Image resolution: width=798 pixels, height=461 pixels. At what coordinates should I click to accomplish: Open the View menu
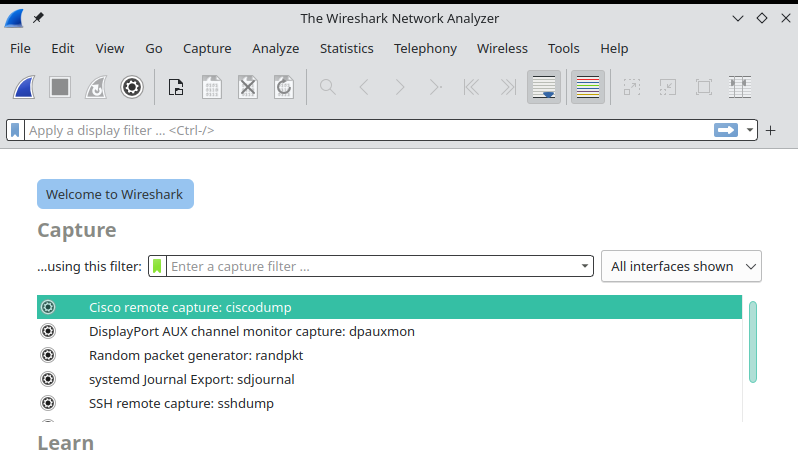pos(109,48)
